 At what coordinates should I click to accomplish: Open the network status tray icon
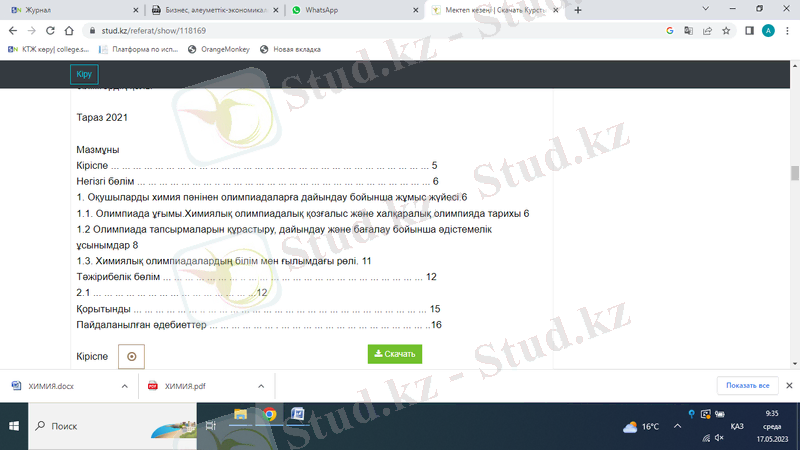tap(706, 438)
